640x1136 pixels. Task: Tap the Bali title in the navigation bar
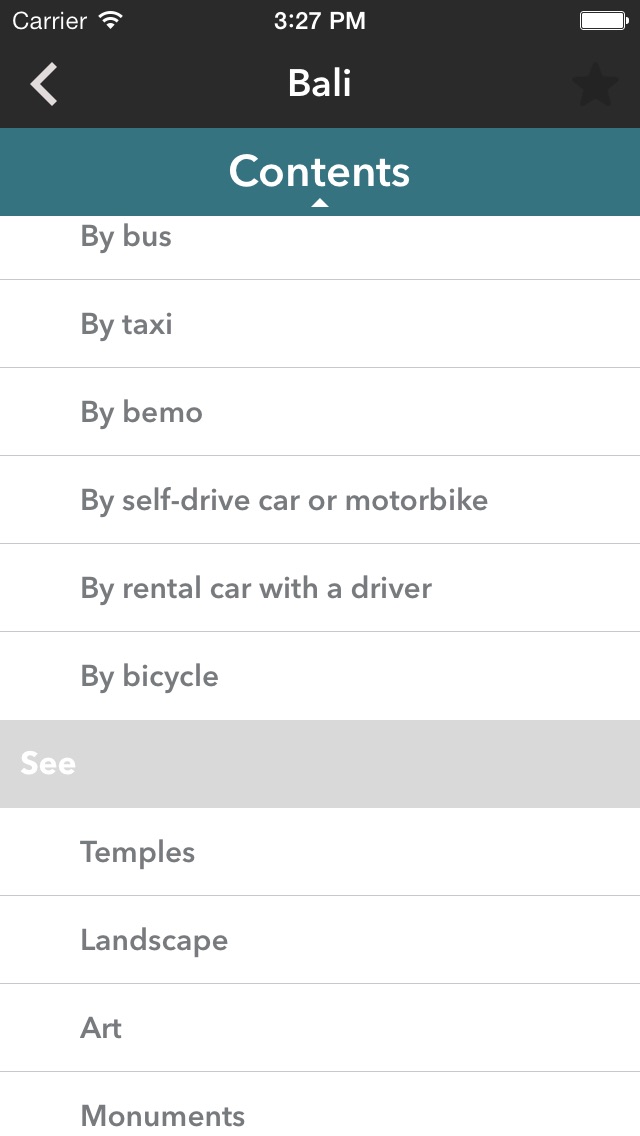click(320, 83)
